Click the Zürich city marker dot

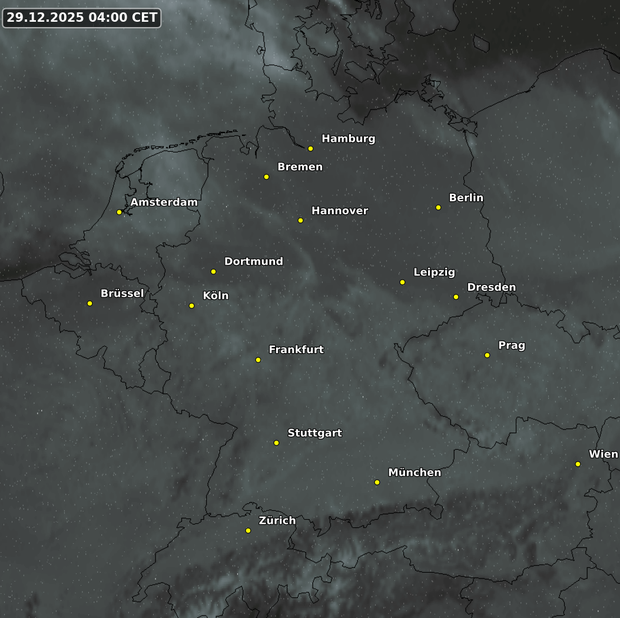click(248, 530)
